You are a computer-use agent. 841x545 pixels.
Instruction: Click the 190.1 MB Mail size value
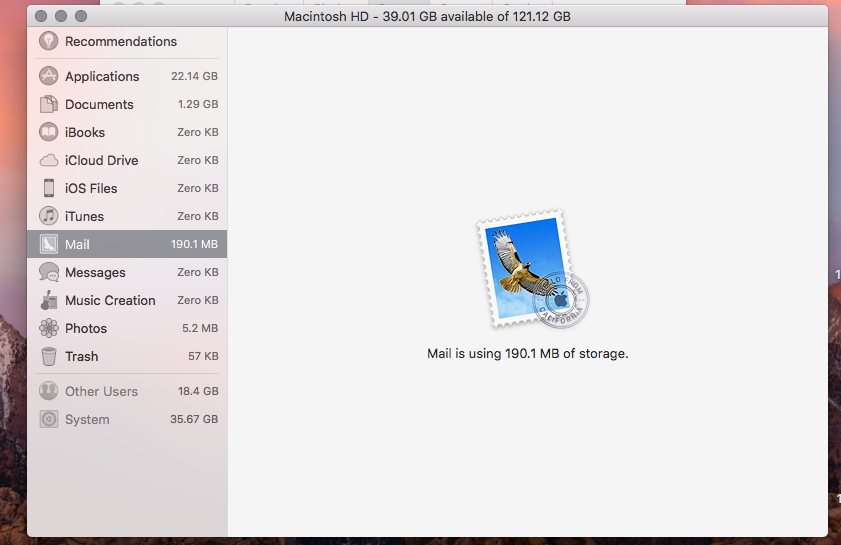[194, 244]
